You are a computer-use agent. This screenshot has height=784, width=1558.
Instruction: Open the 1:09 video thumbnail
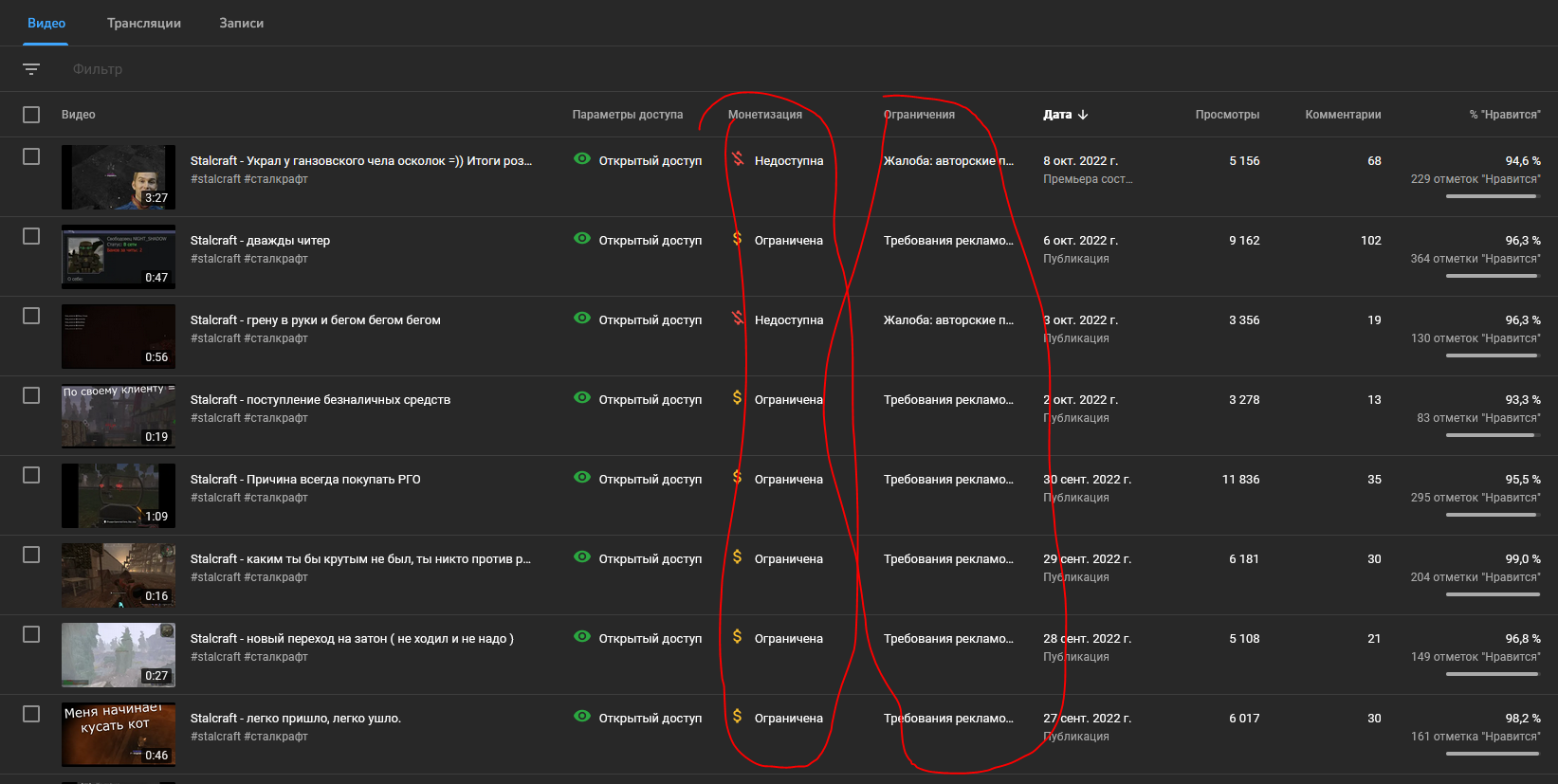(x=119, y=496)
